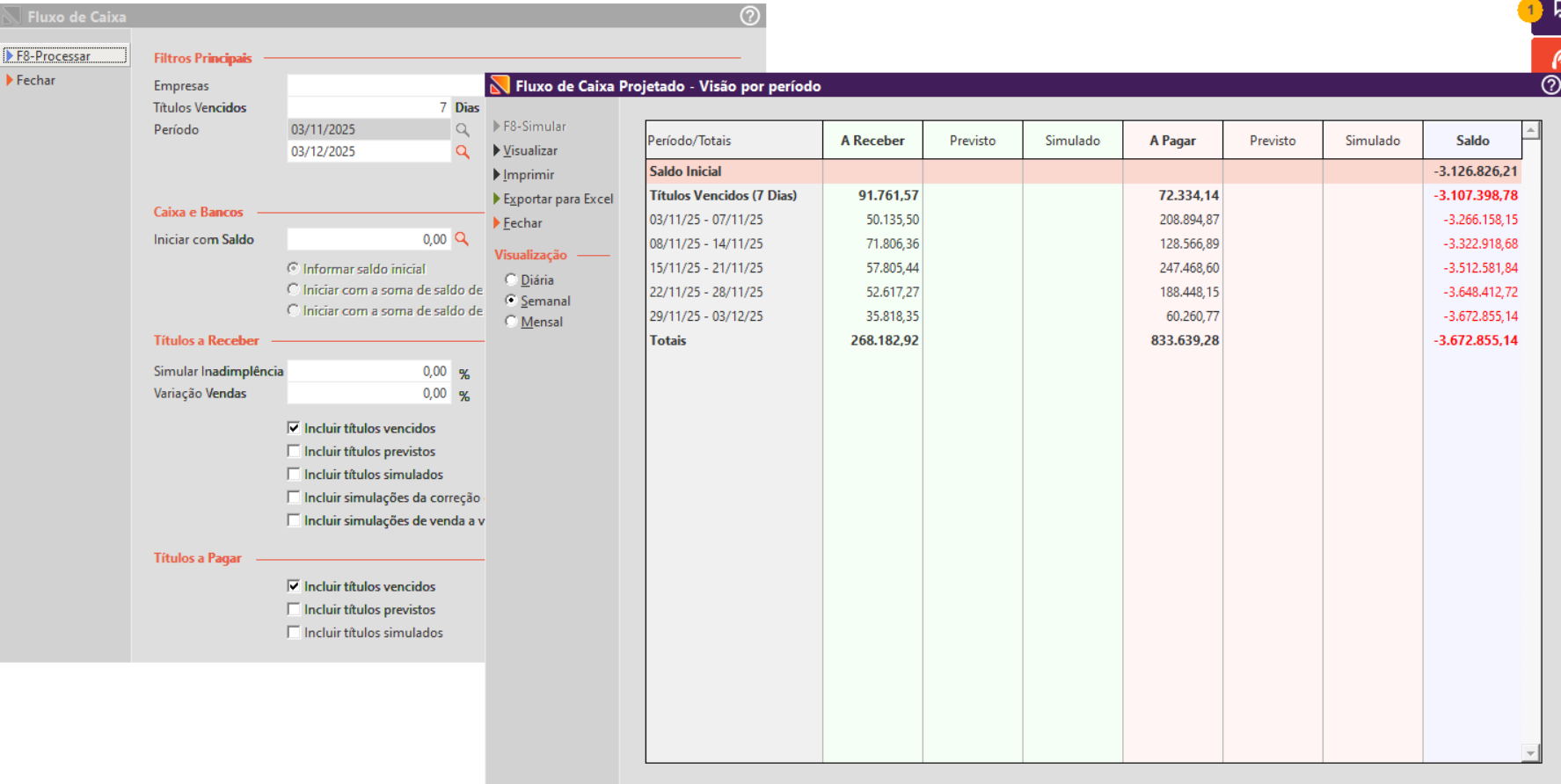Screen dimensions: 1561x784
Task: Click scroll up arrow of the grid
Action: (x=1531, y=130)
